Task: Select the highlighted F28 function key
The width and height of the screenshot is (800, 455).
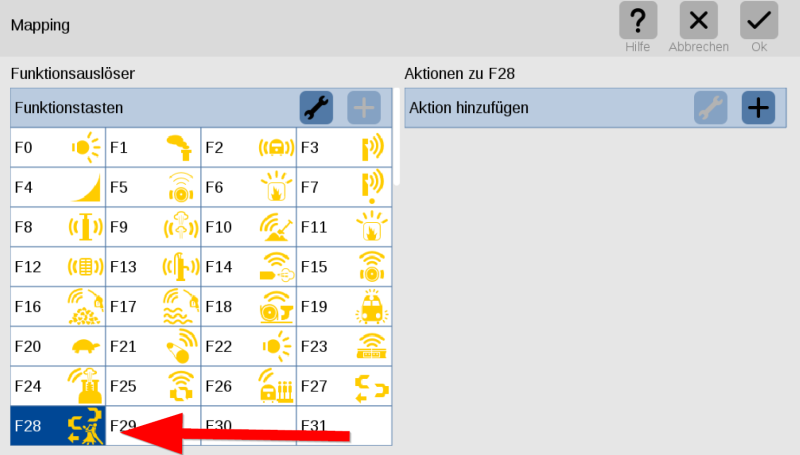Action: (58, 426)
